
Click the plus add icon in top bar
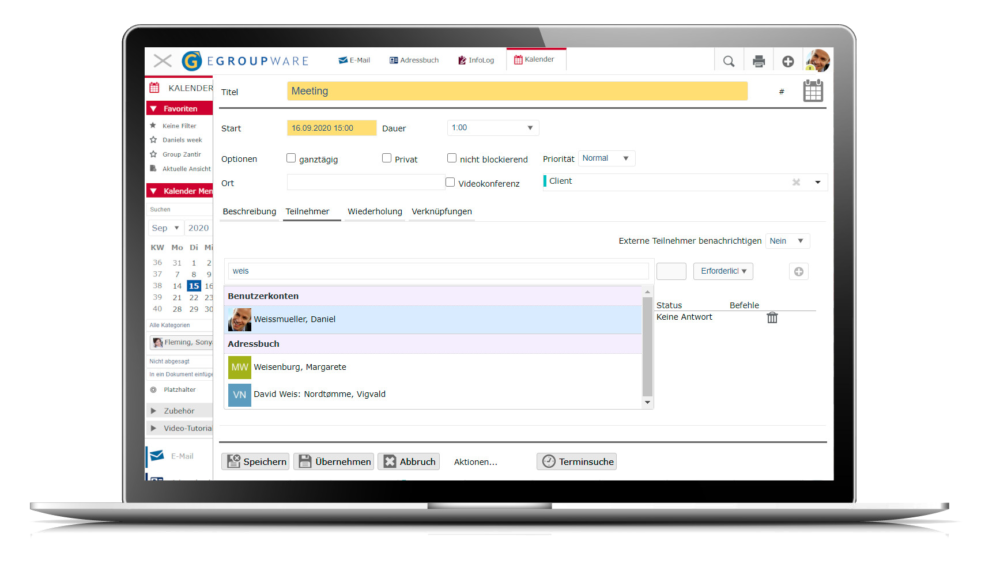(x=788, y=61)
